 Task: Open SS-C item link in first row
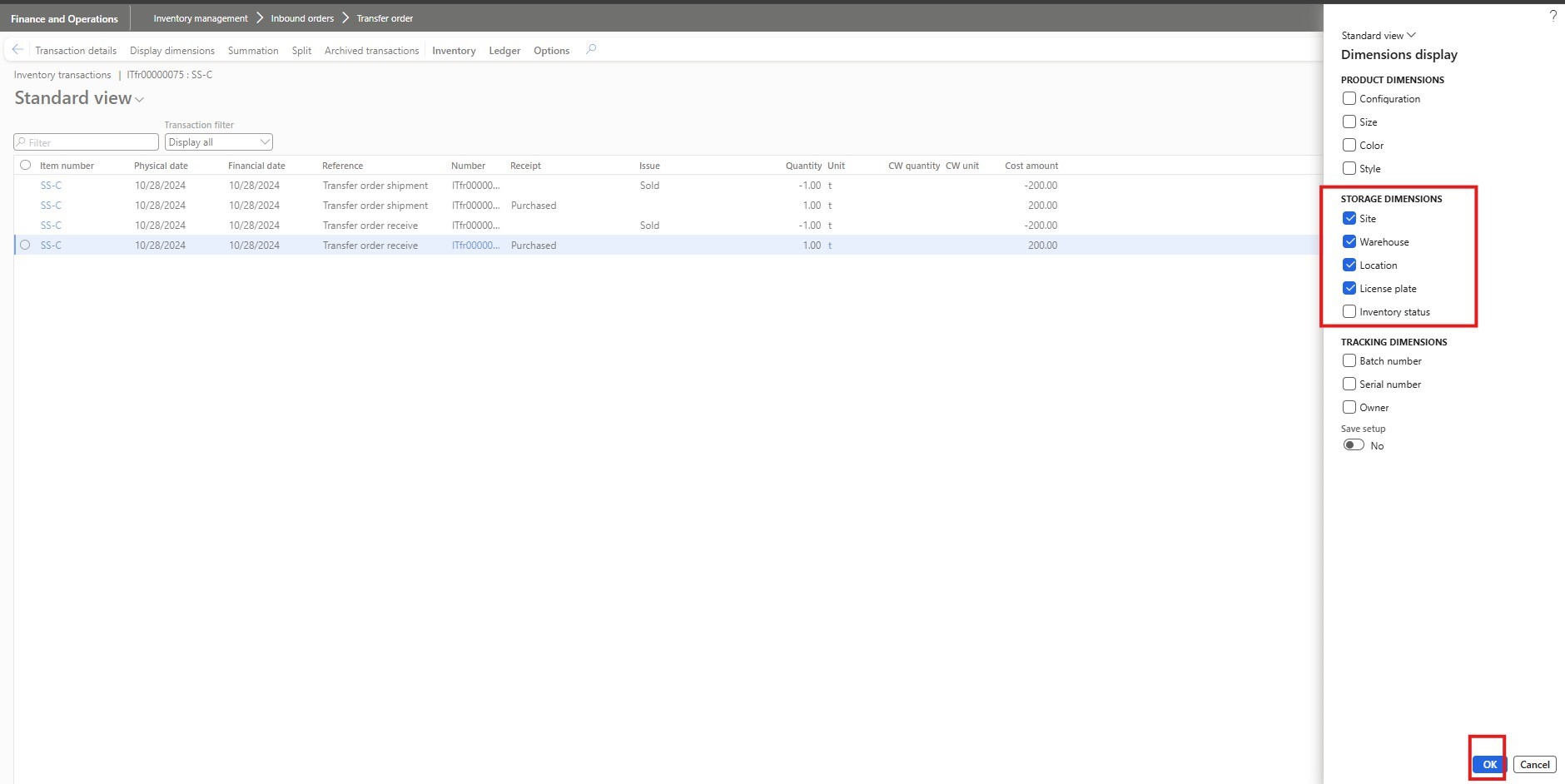[x=51, y=186]
